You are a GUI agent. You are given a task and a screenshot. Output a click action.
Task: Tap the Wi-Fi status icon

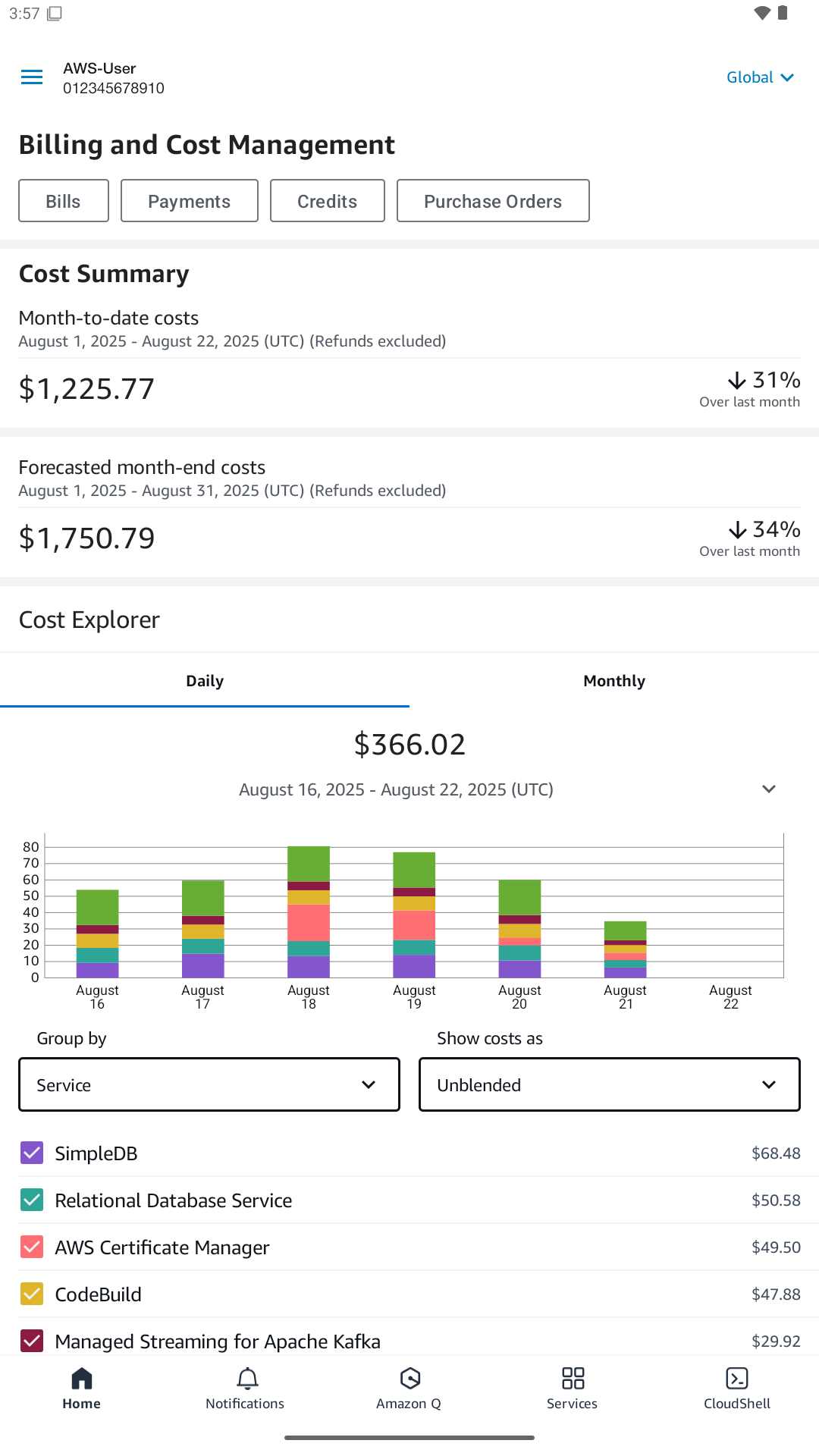[x=762, y=13]
